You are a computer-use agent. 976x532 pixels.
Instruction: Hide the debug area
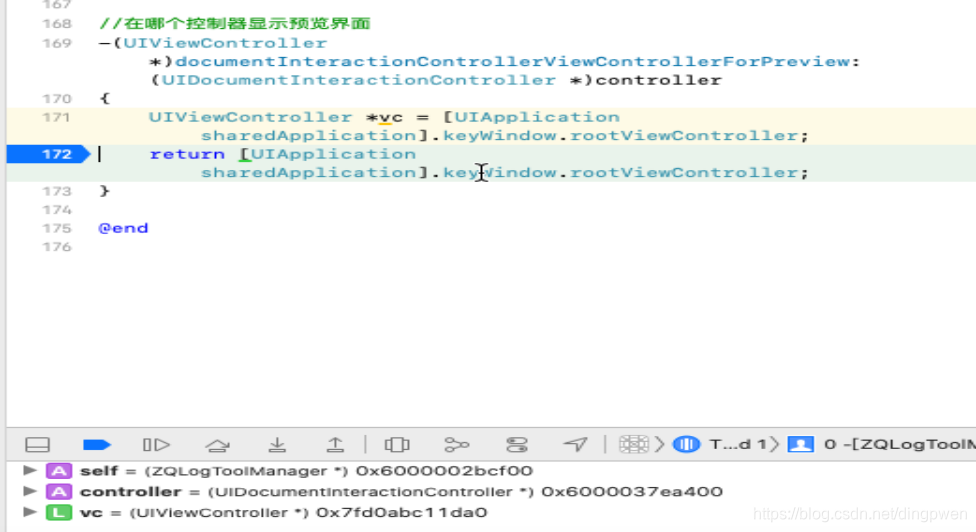(37, 444)
